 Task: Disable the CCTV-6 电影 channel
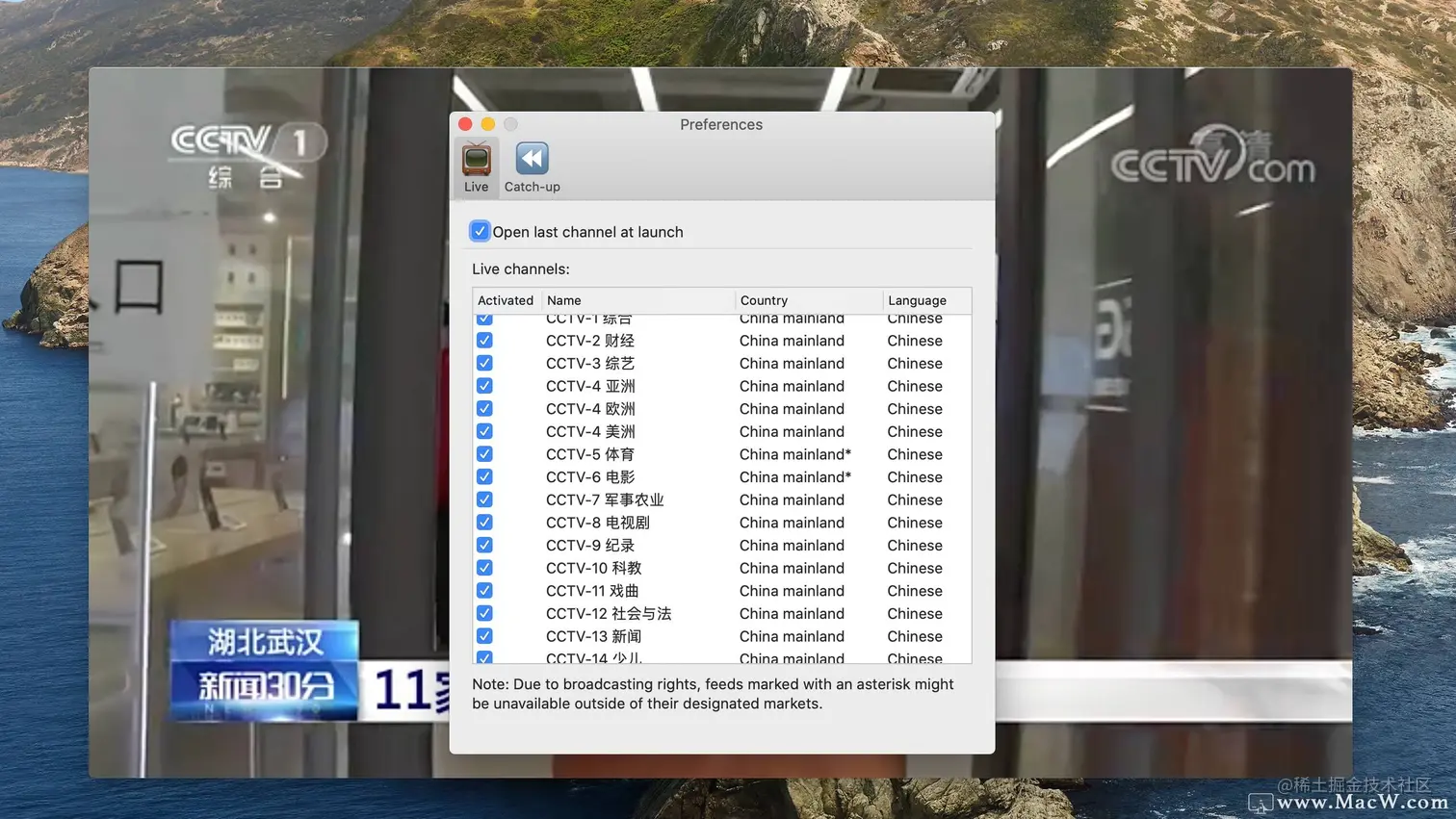tap(484, 477)
